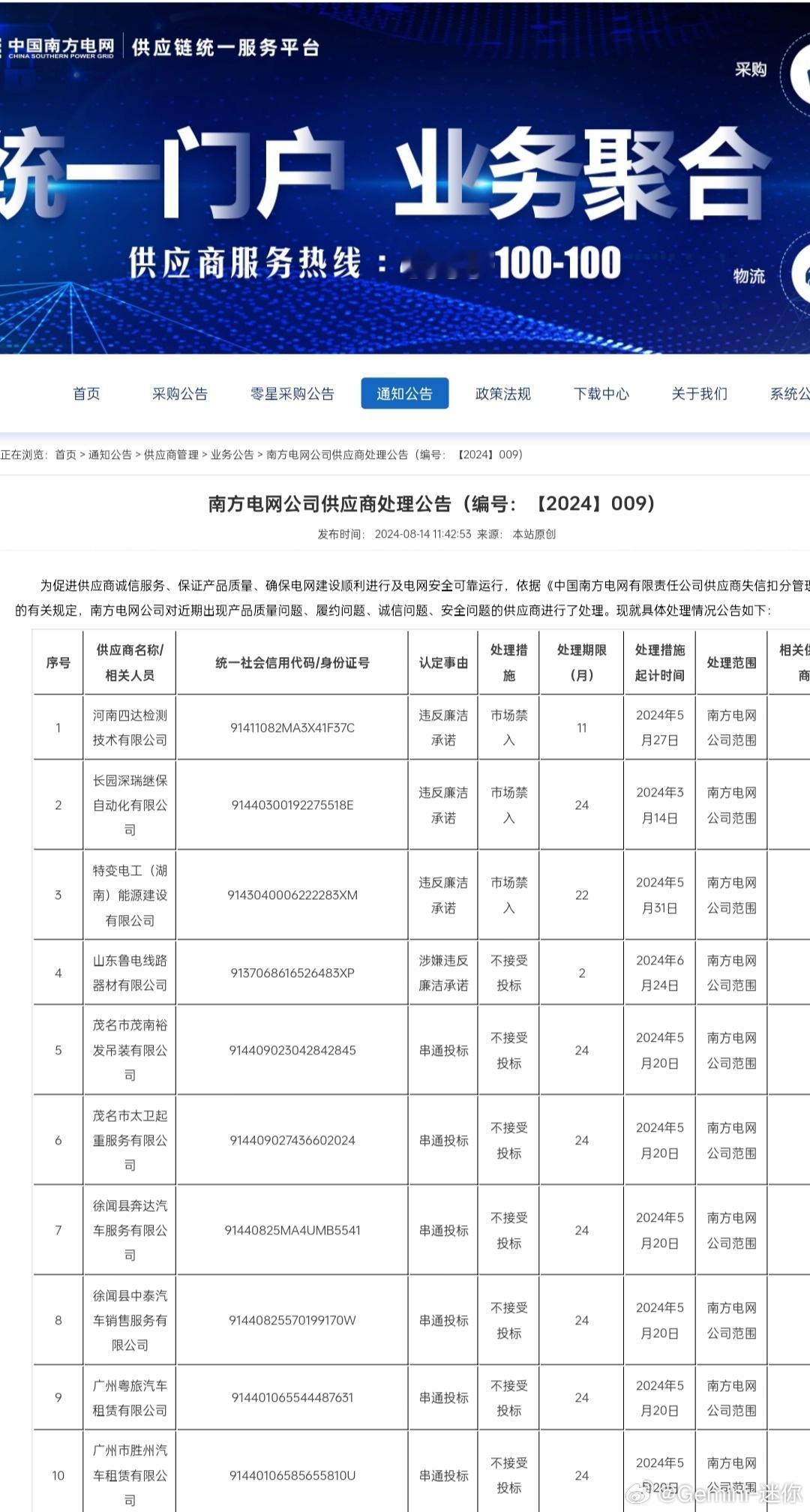Select supplier 特变电工(湖南)能源建设有限公司
The image size is (810, 1512).
130,895
